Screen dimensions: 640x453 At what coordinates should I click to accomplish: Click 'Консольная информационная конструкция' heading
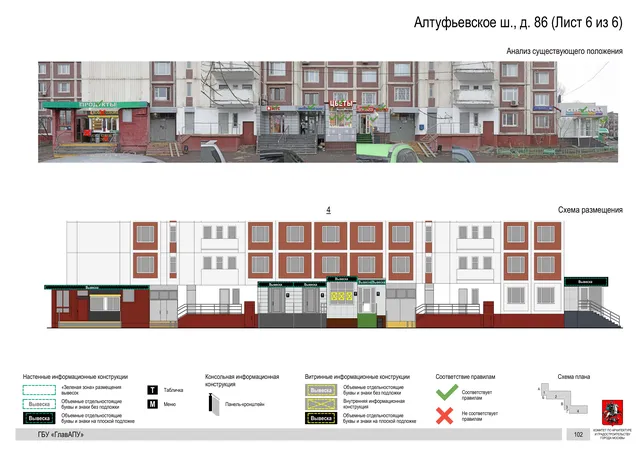242,380
